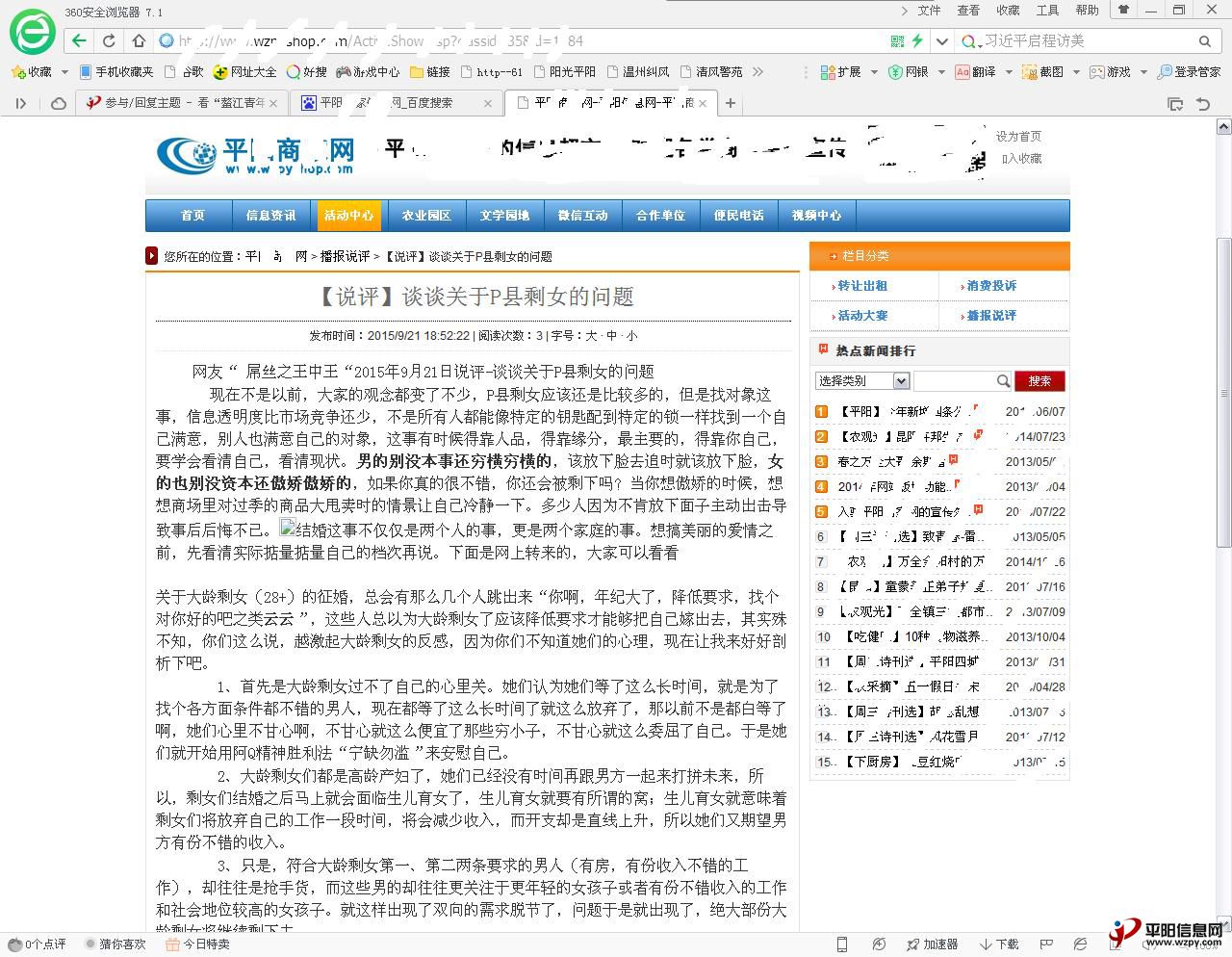The width and height of the screenshot is (1232, 957).
Task: Open the 帮助 menu
Action: pos(1087,10)
